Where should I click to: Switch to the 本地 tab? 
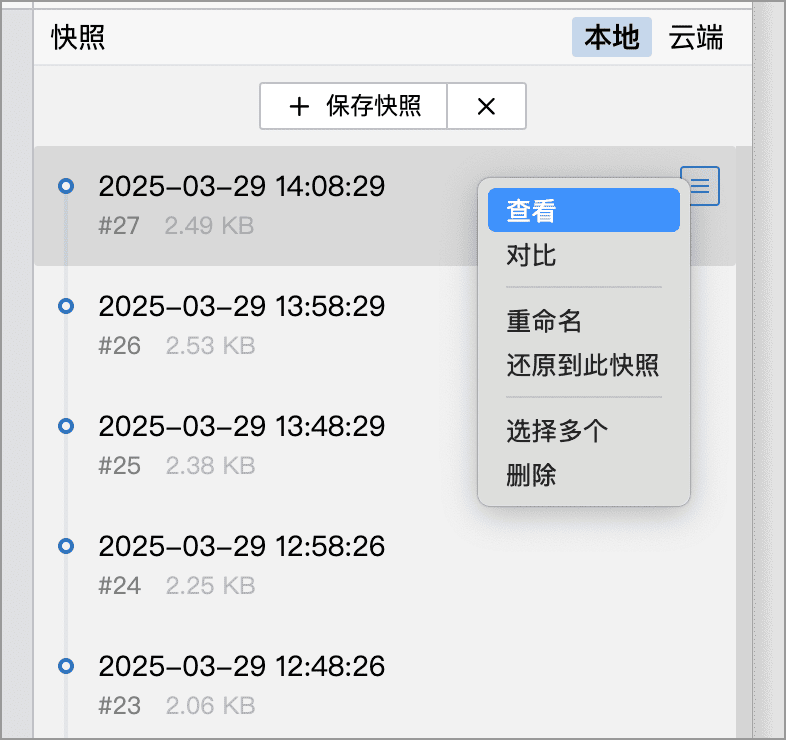coord(612,37)
